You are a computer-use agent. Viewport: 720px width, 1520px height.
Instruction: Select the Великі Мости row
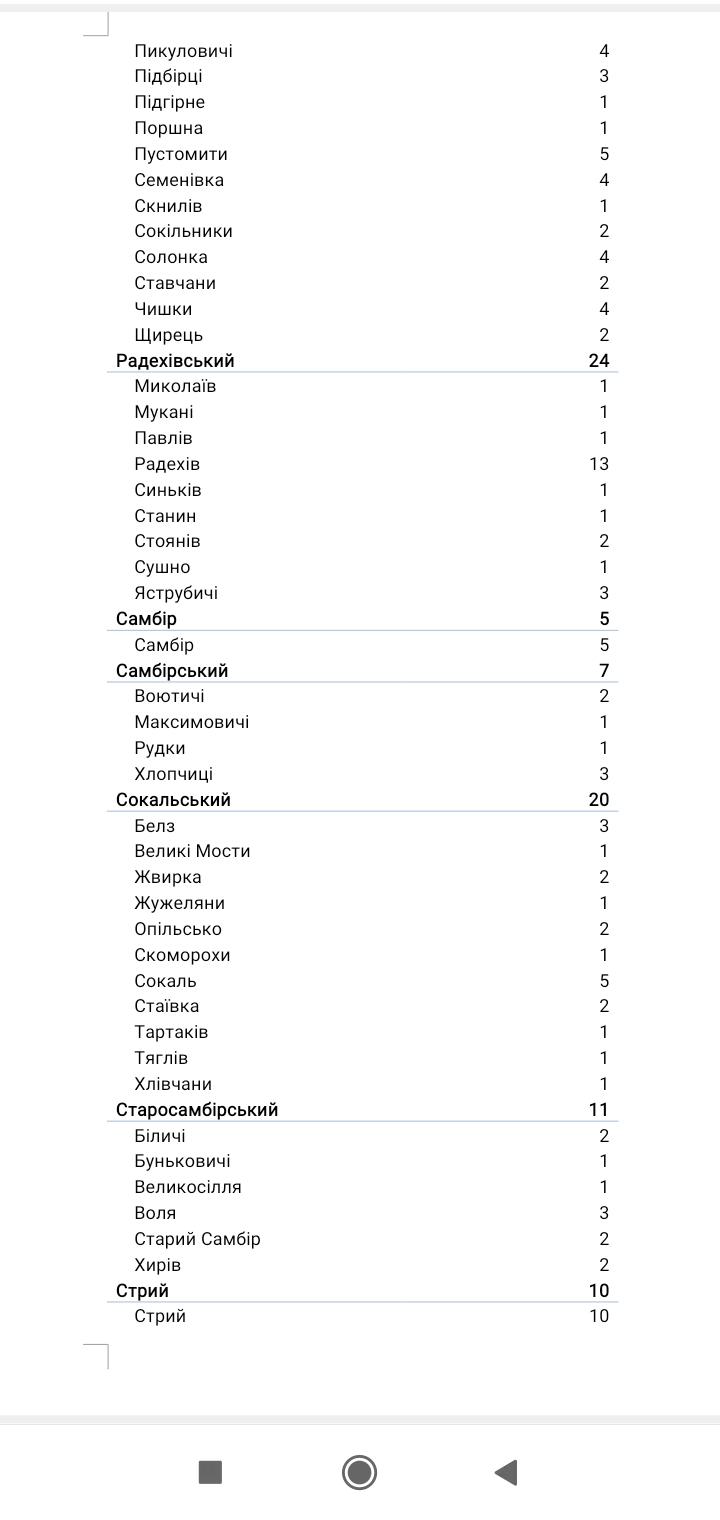point(192,851)
